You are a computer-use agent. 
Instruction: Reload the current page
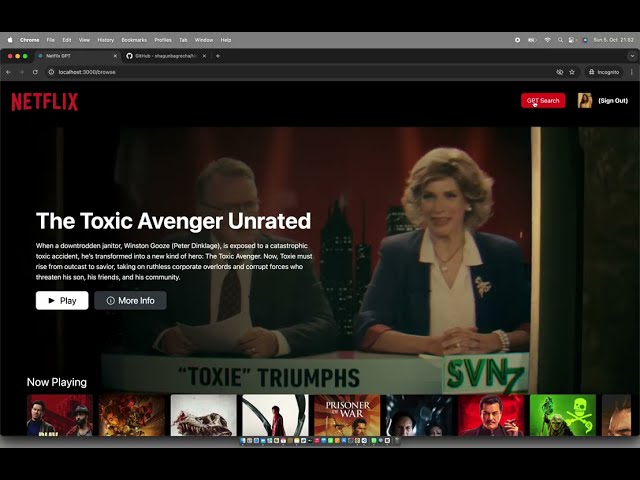tap(35, 72)
